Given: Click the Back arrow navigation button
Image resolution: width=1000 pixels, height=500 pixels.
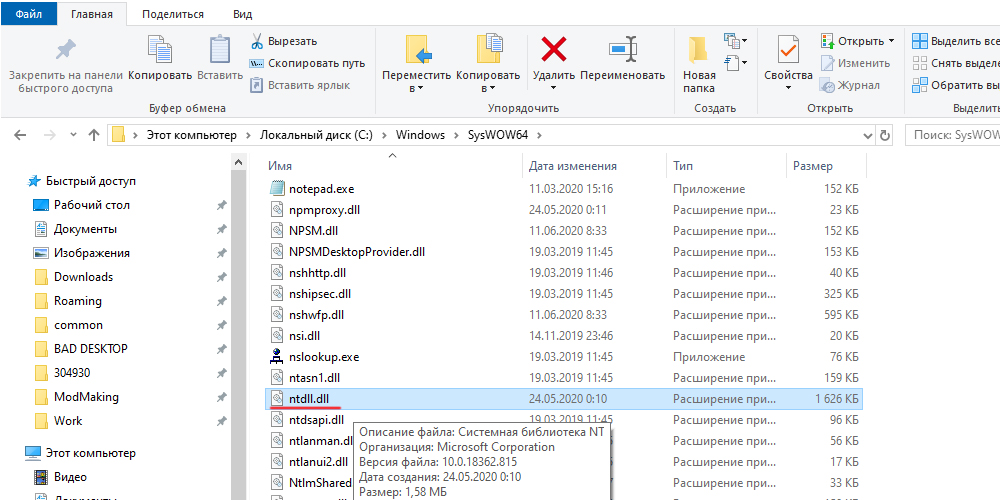Looking at the screenshot, I should click(20, 135).
